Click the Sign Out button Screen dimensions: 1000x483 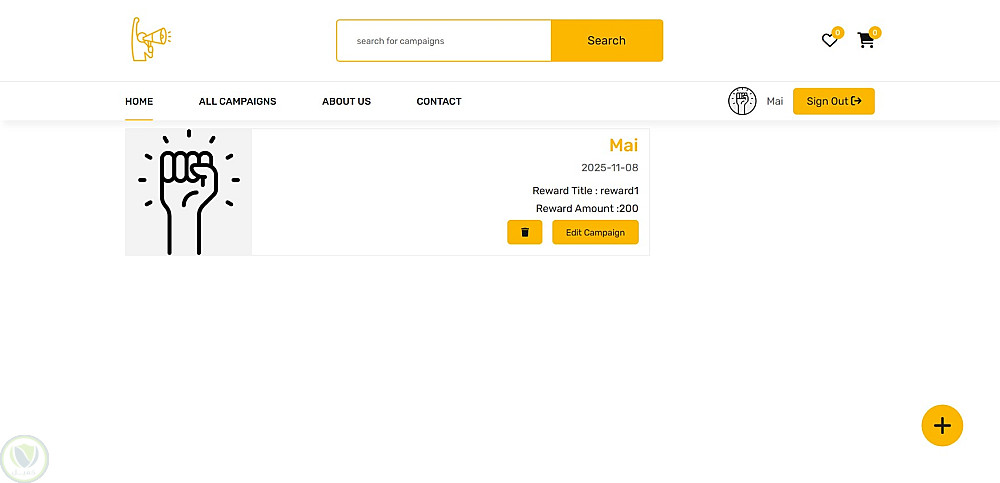(x=833, y=101)
